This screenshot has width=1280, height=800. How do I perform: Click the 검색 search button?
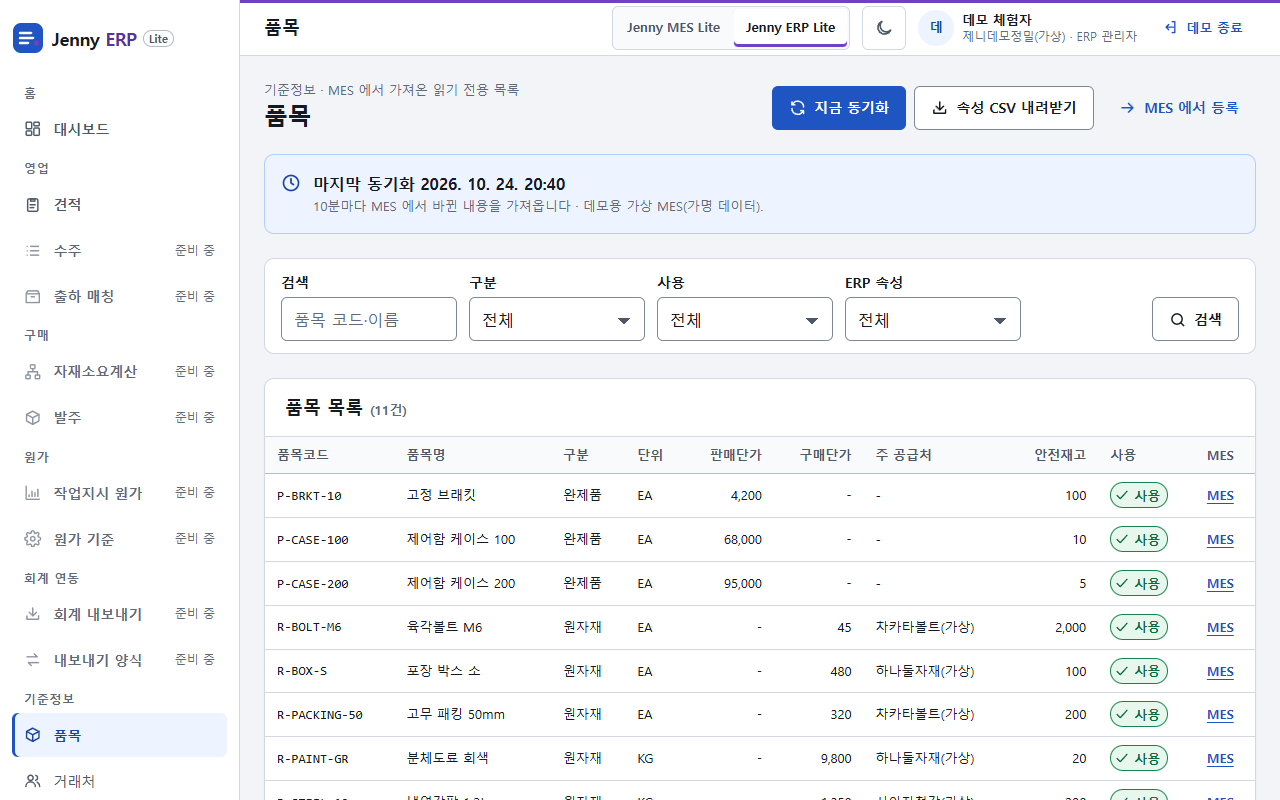coord(1195,319)
